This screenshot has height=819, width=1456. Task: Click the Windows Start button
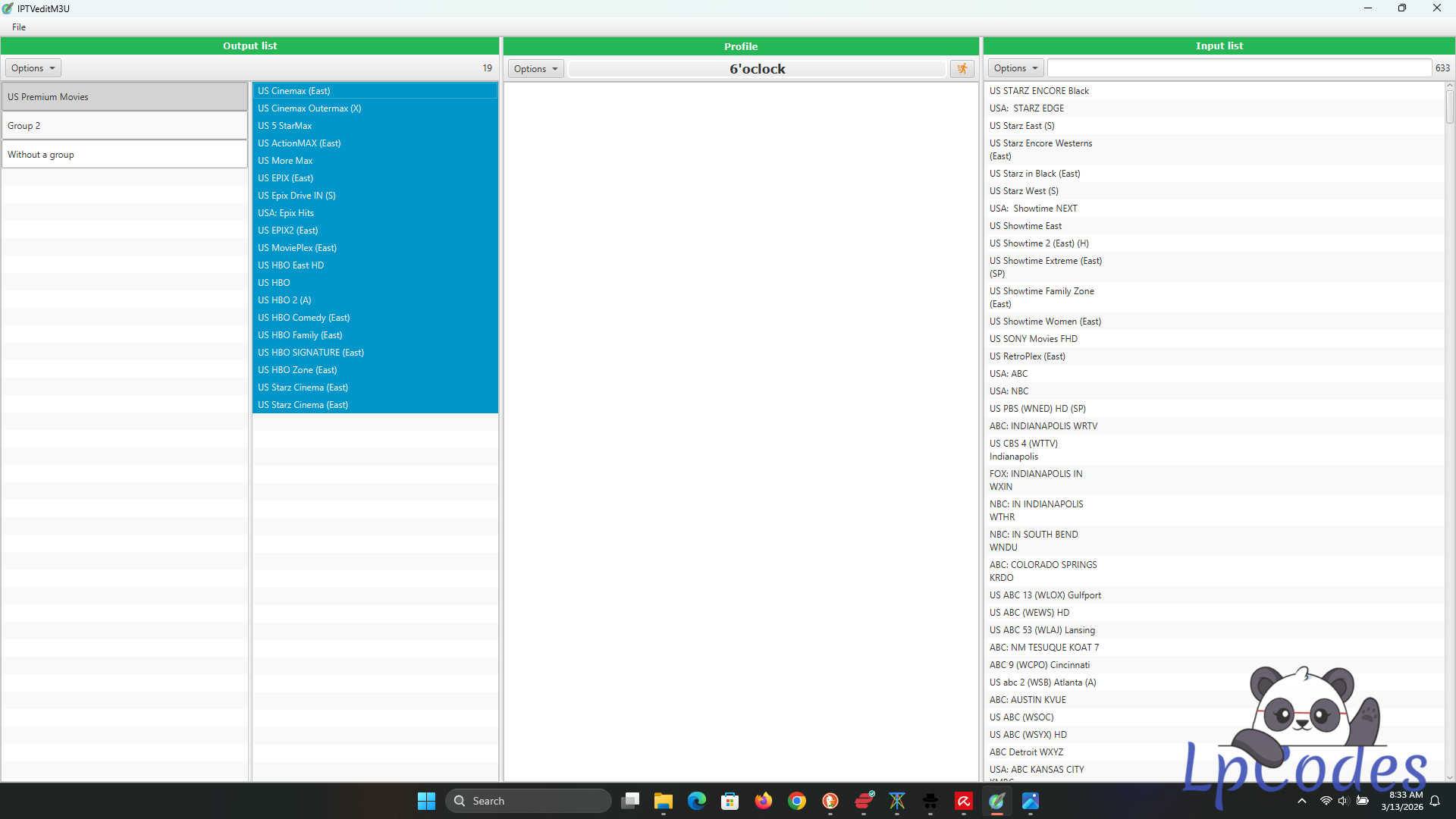click(x=426, y=801)
